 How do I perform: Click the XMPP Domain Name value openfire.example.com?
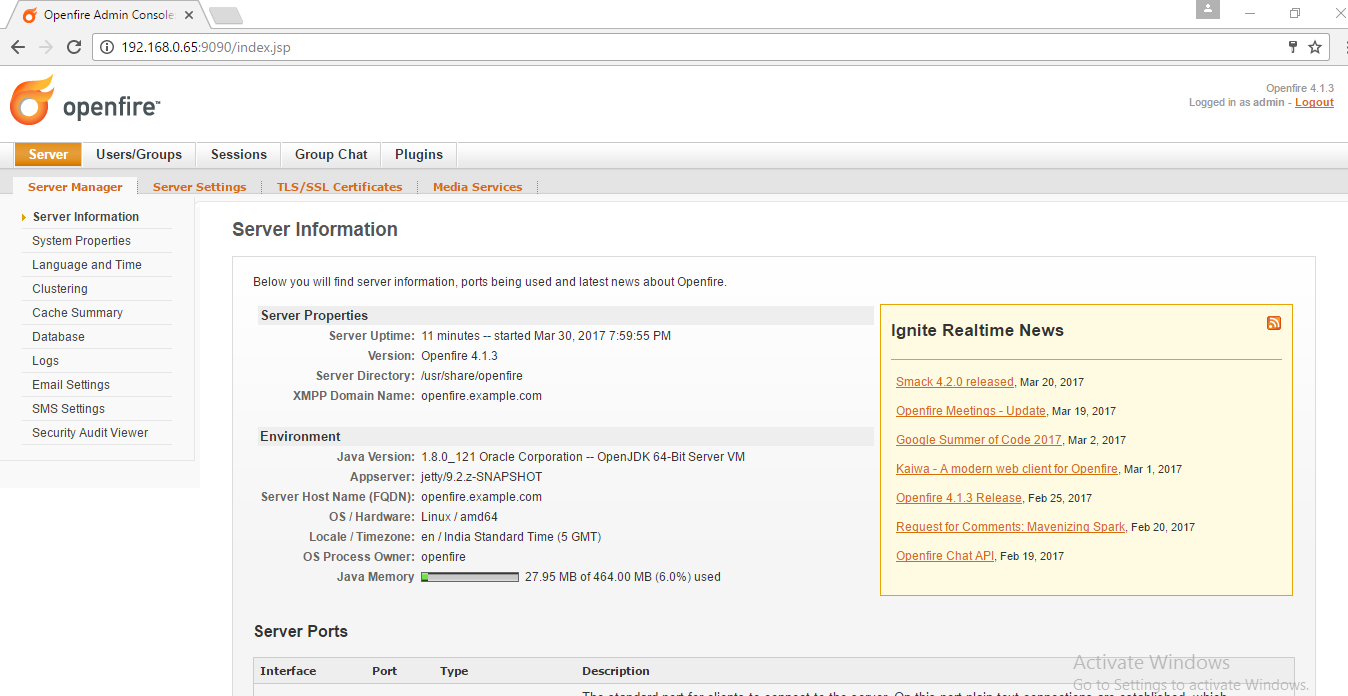pyautogui.click(x=481, y=396)
